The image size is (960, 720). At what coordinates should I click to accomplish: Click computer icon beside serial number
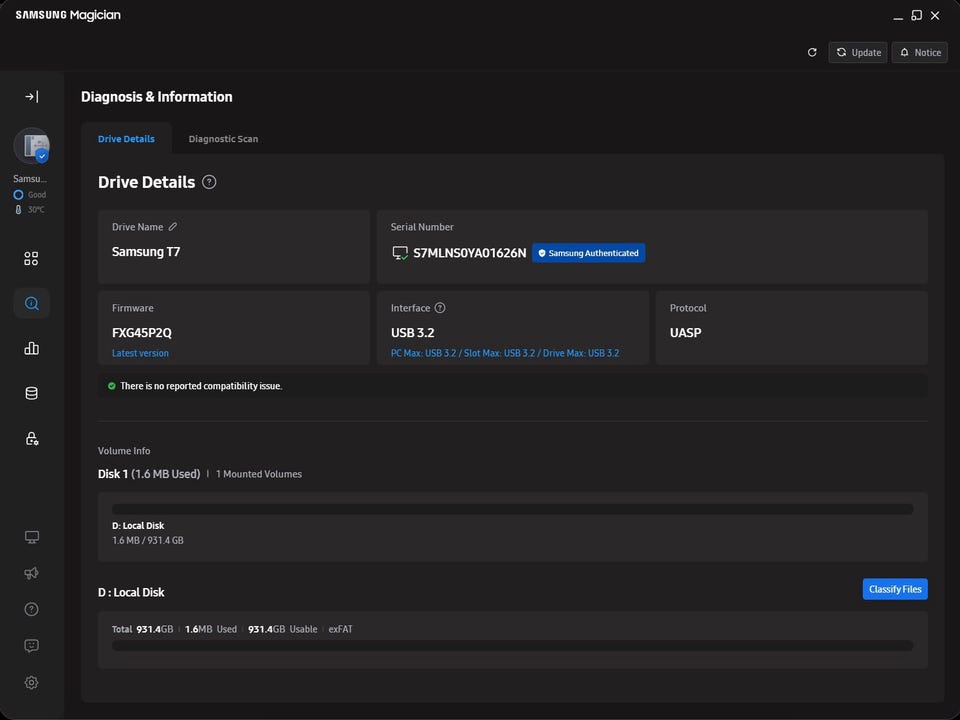(x=400, y=253)
